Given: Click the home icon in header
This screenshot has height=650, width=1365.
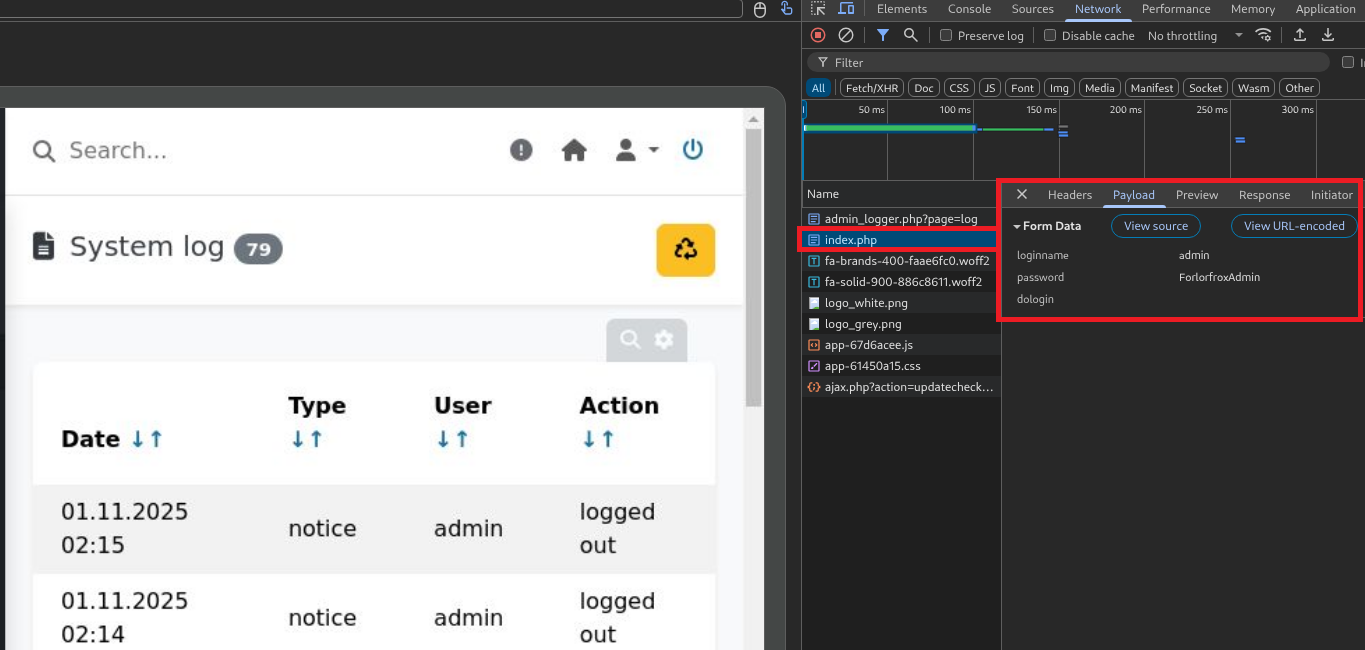Looking at the screenshot, I should pos(574,150).
